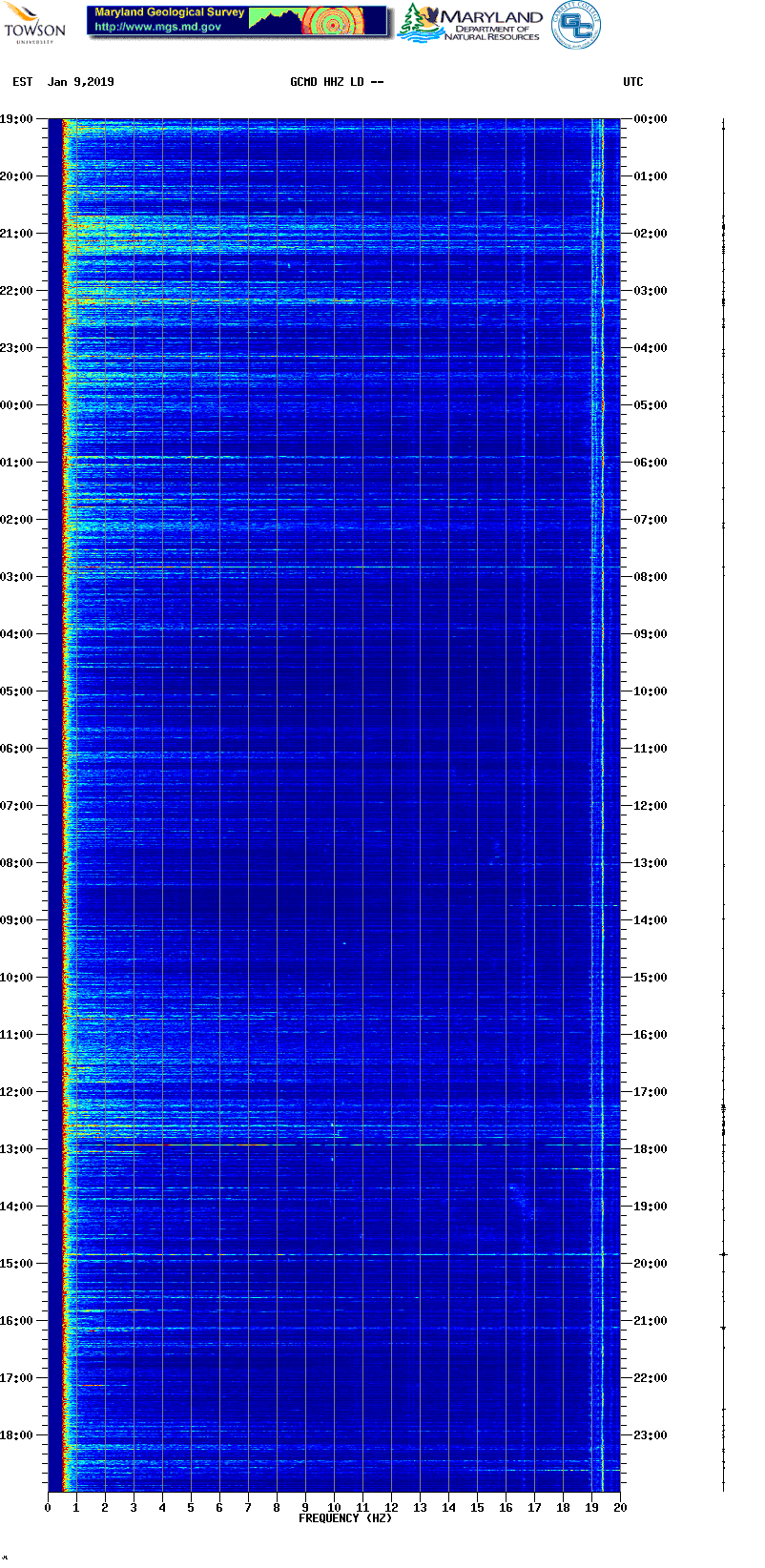Click the Maryland Geological Survey banner title
Image resolution: width=765 pixels, height=1568 pixels.
point(170,13)
